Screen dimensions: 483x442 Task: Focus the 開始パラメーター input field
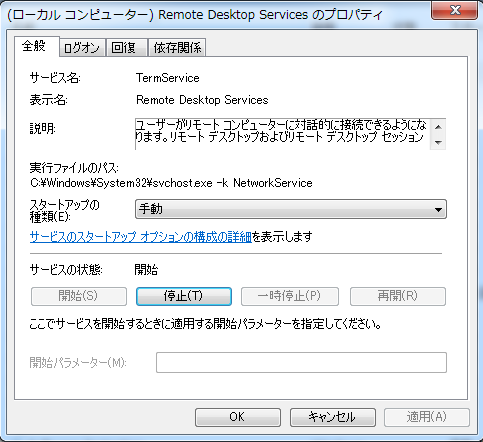[x=301, y=362]
